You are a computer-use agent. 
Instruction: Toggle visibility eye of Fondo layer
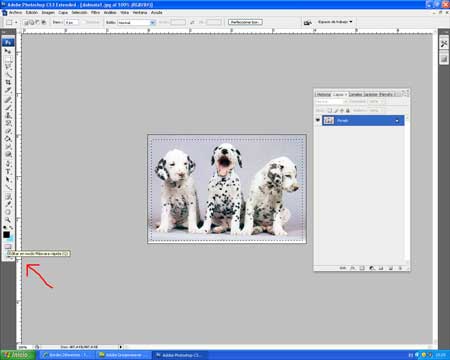tap(318, 120)
